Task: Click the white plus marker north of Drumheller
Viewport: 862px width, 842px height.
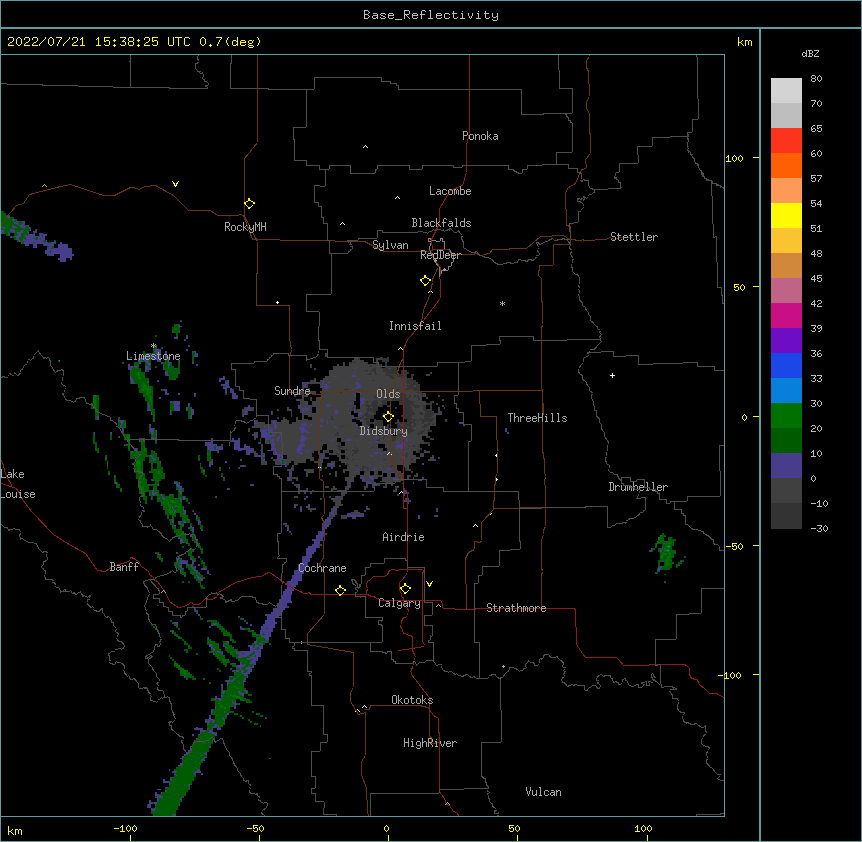Action: click(x=612, y=375)
